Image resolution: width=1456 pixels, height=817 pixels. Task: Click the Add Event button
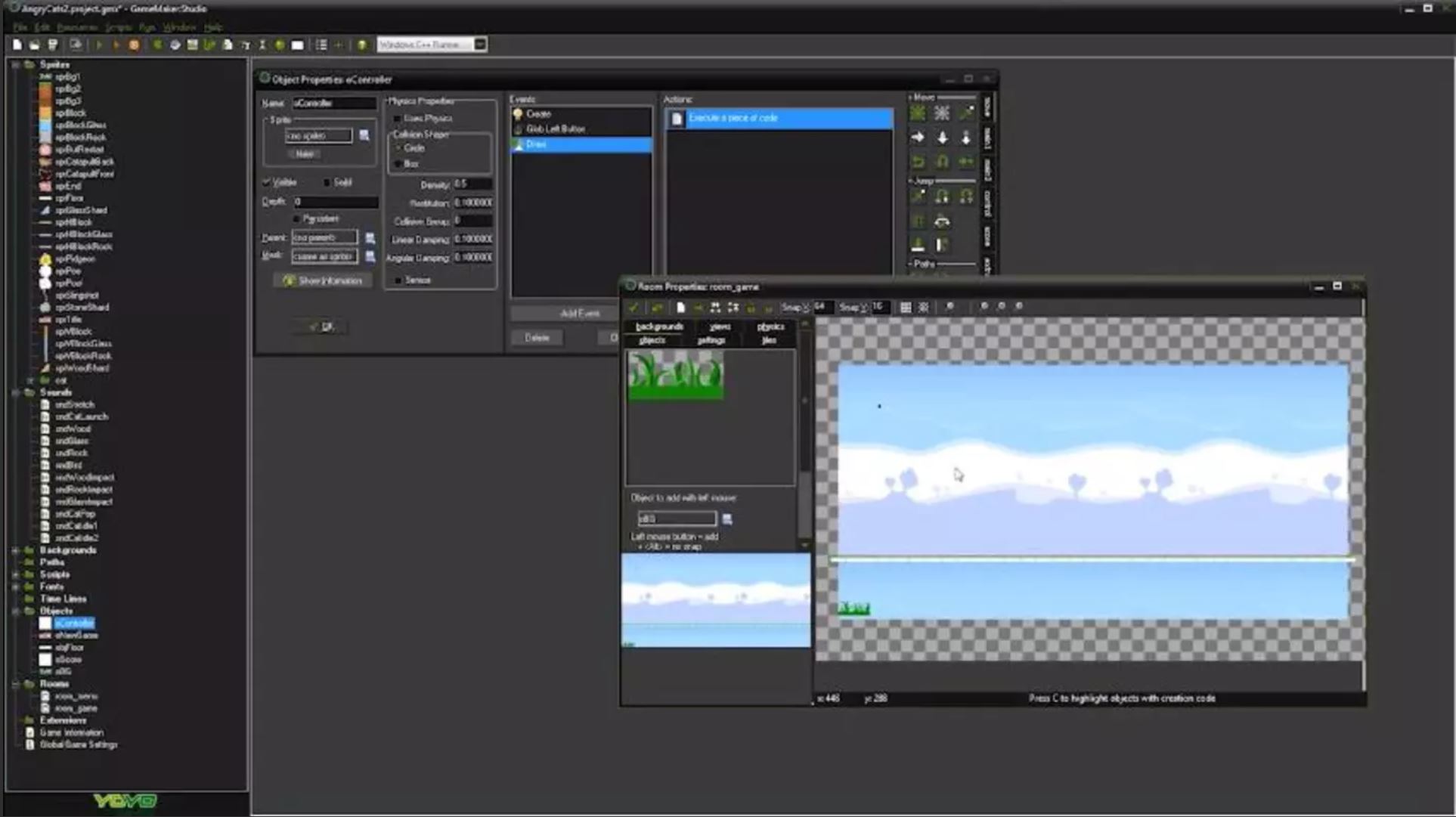point(580,313)
